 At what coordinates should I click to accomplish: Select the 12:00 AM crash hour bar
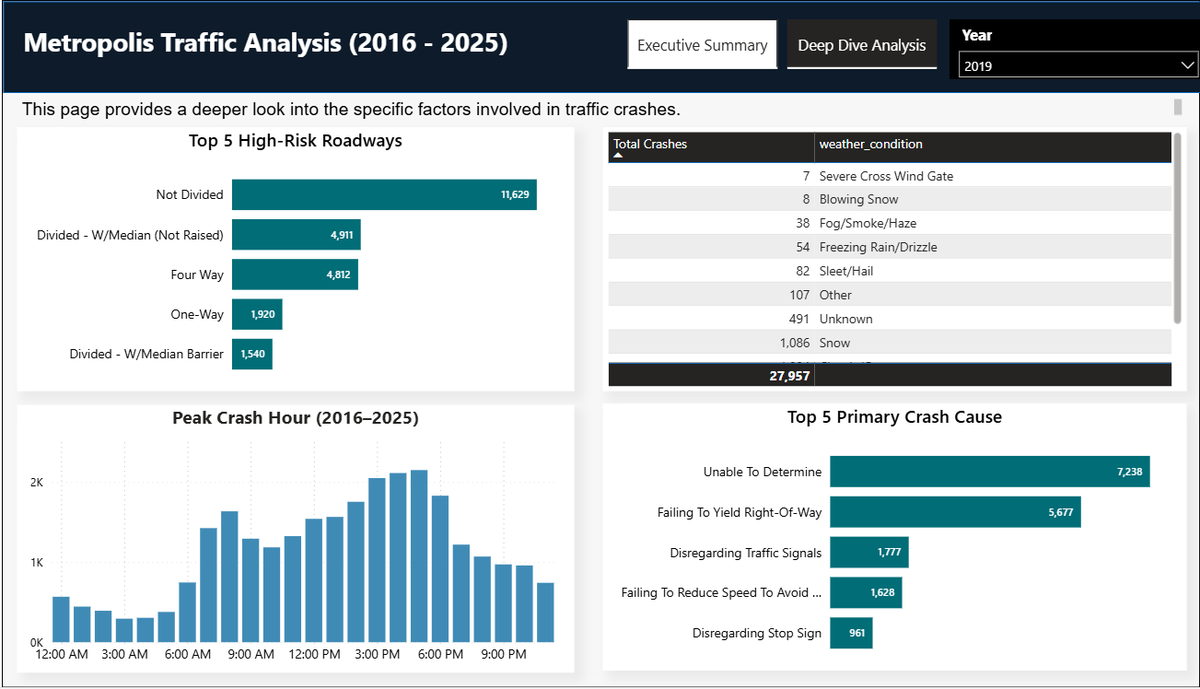click(60, 620)
